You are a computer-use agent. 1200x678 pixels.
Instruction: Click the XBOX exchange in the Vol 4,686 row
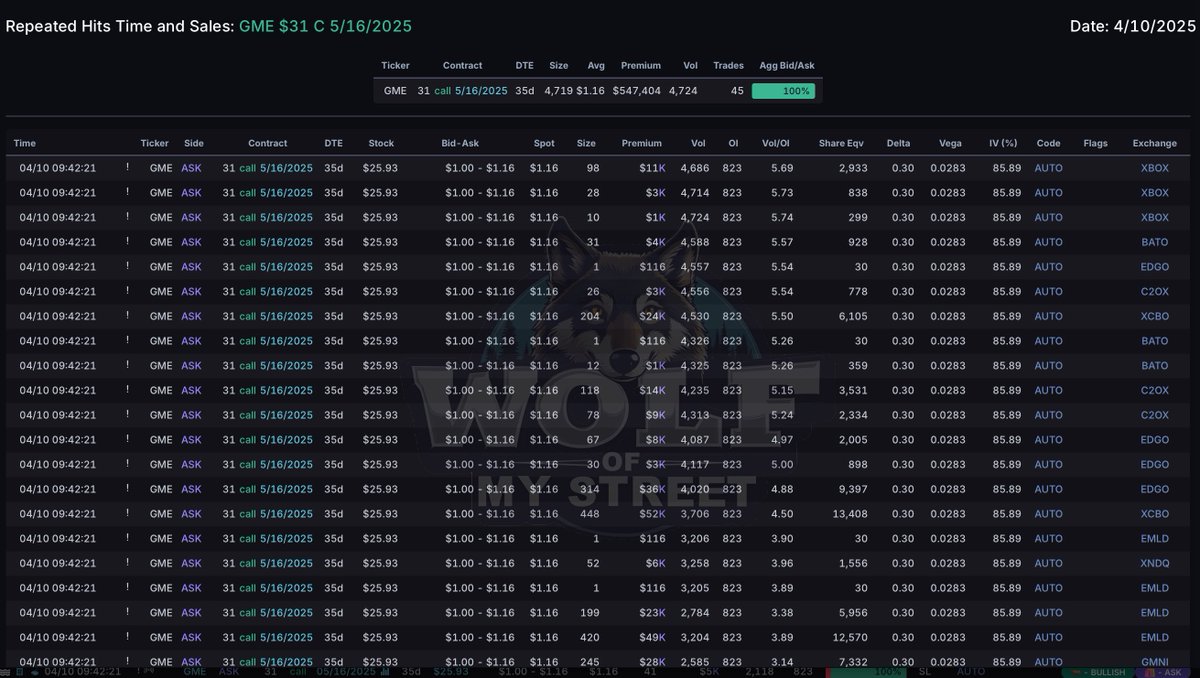click(x=1155, y=167)
